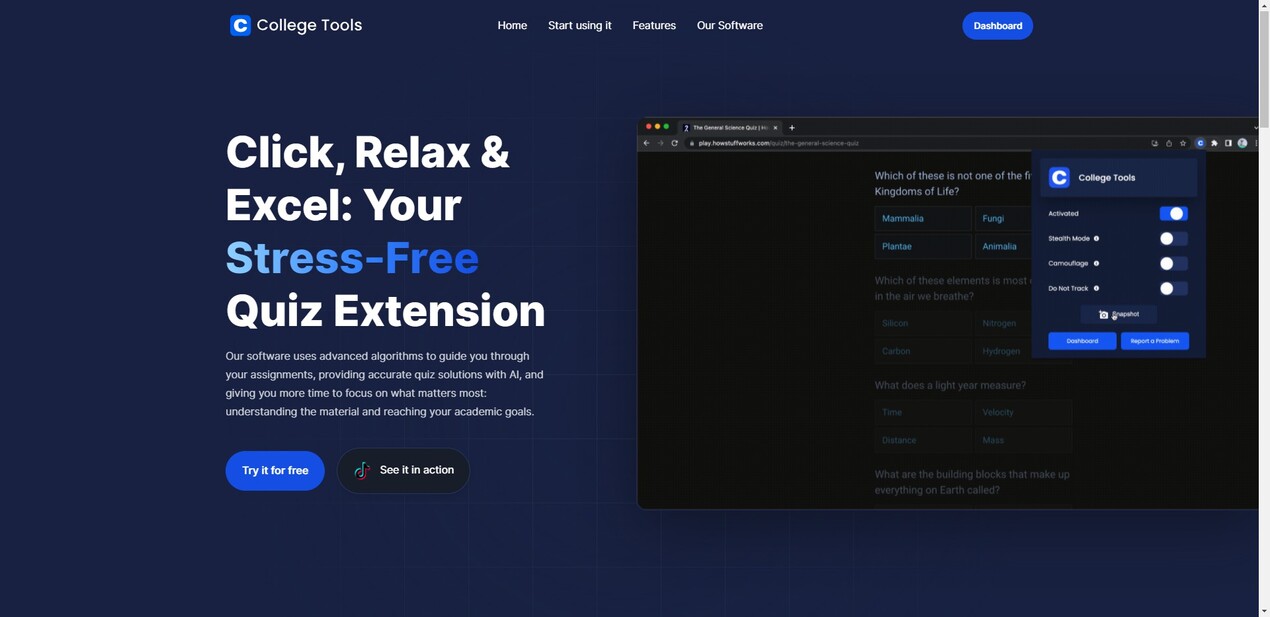1270x617 pixels.
Task: Toggle off the Activated switch
Action: coord(1173,213)
